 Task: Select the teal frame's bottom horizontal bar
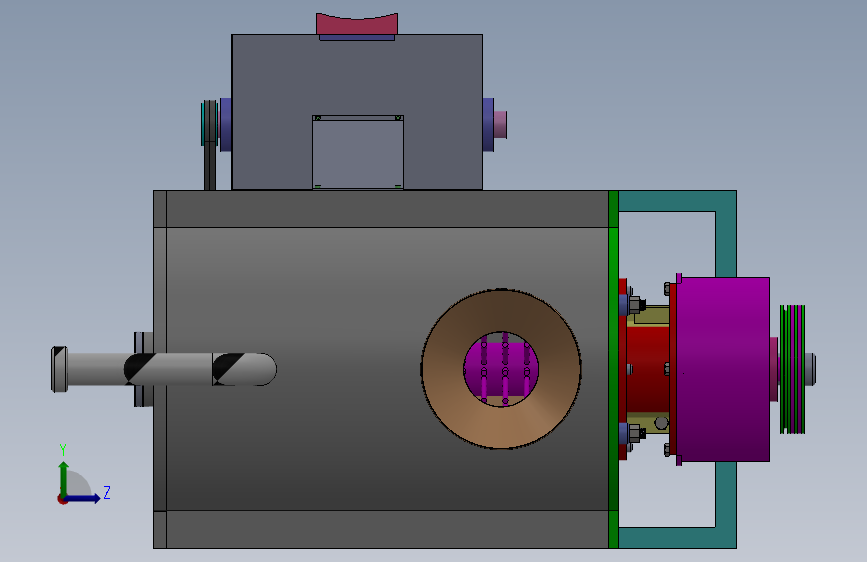pyautogui.click(x=677, y=538)
